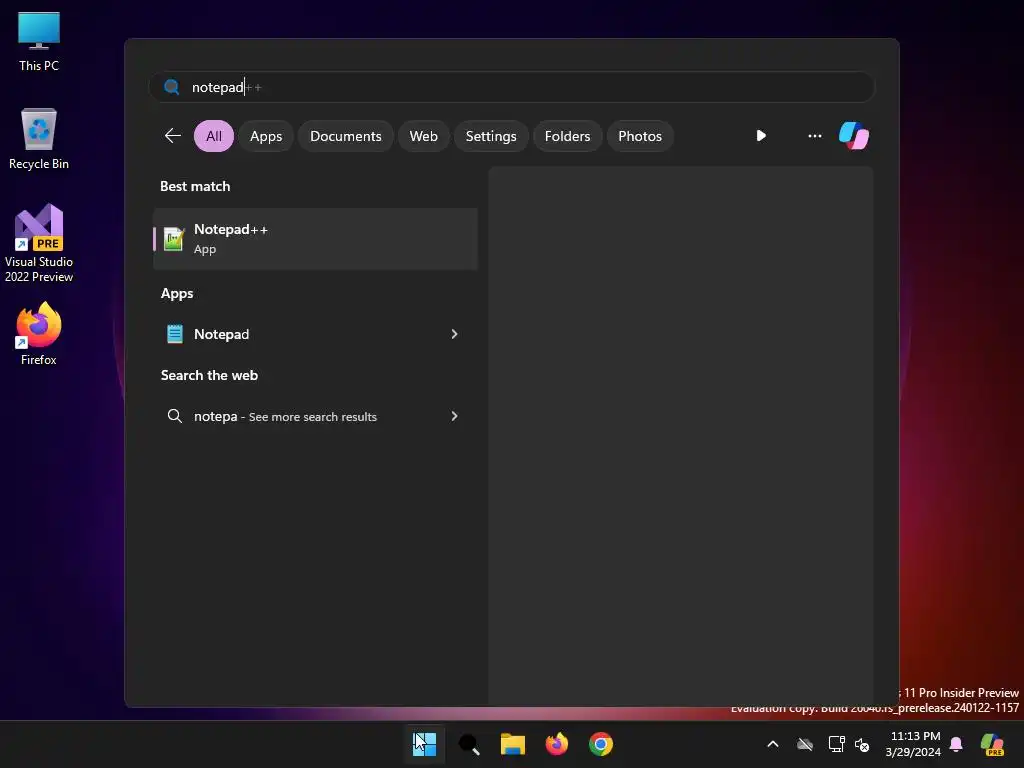
Task: Select the Recycle Bin desktop icon
Action: (x=39, y=139)
